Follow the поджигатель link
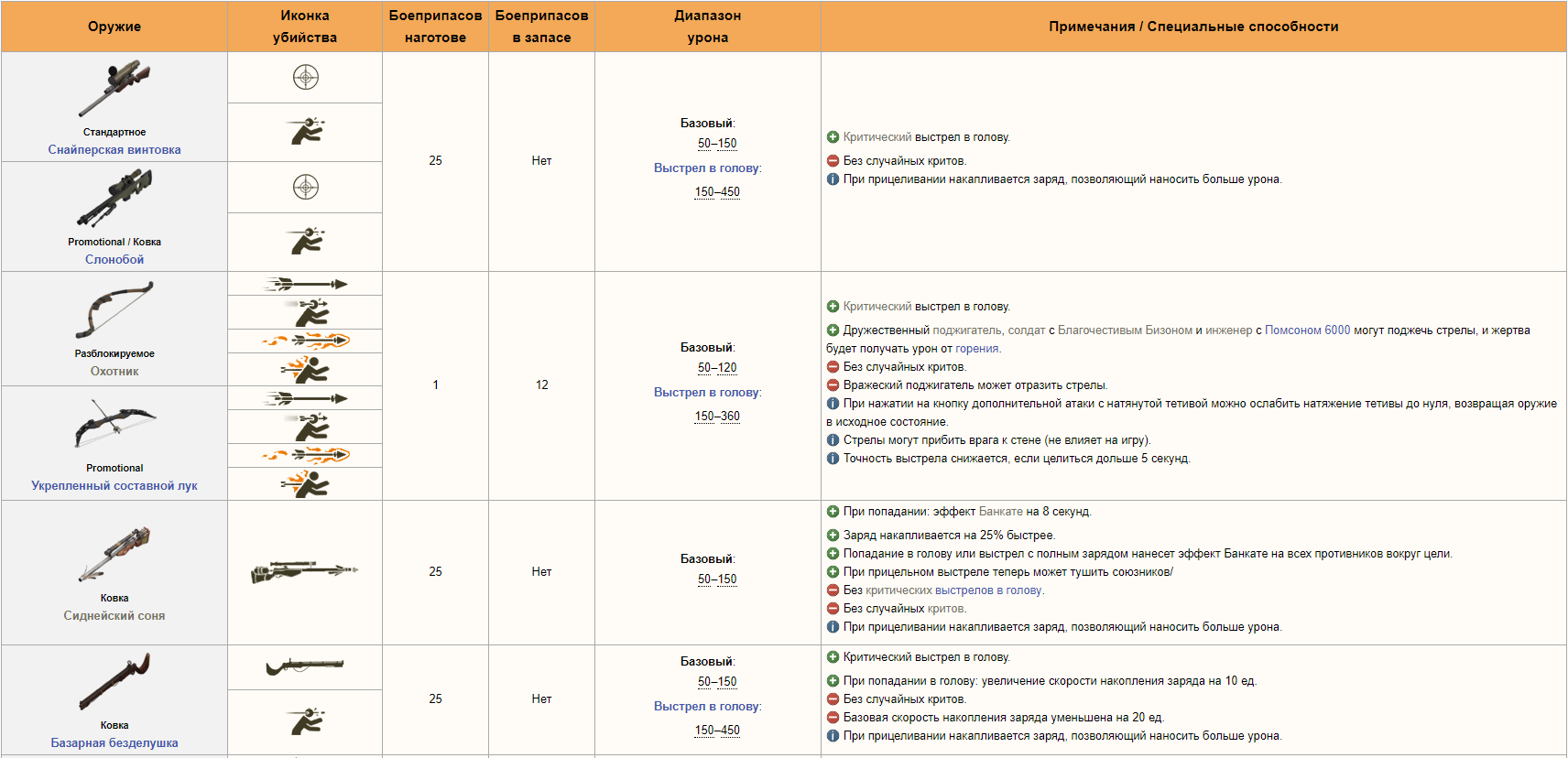The height and width of the screenshot is (758, 1568). (x=966, y=330)
